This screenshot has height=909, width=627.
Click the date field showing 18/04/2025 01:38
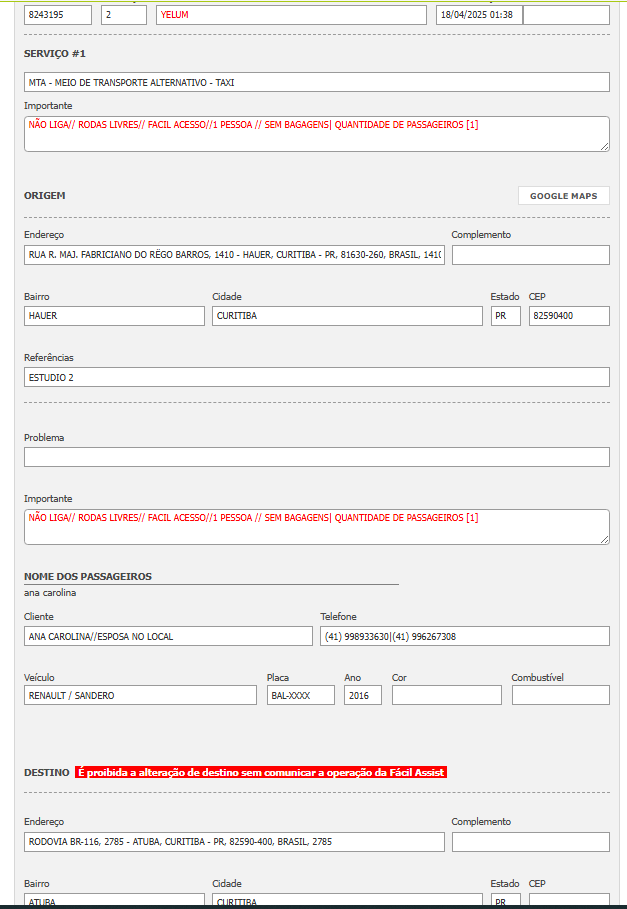(478, 15)
